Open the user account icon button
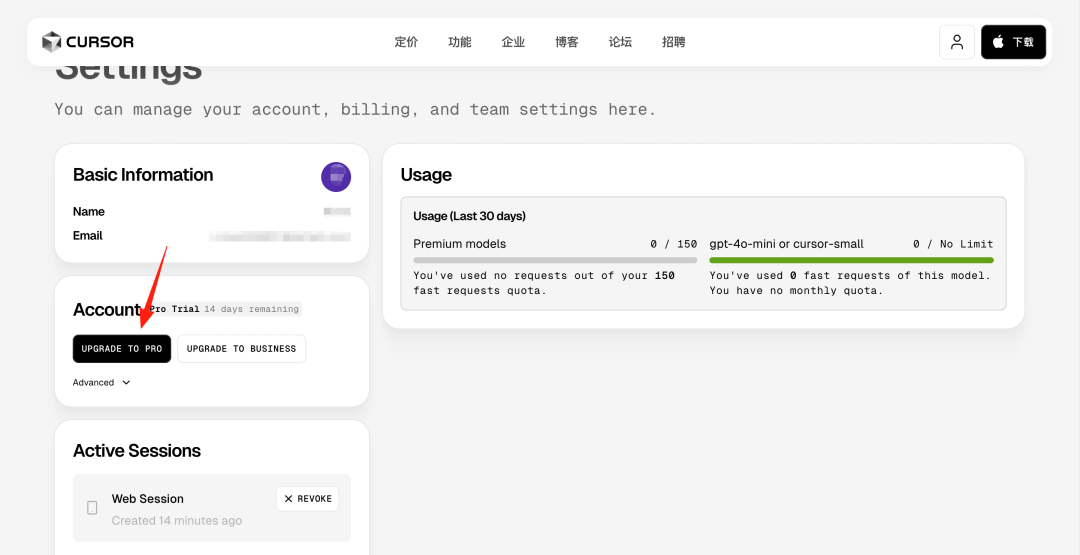Image resolution: width=1080 pixels, height=555 pixels. [x=957, y=42]
